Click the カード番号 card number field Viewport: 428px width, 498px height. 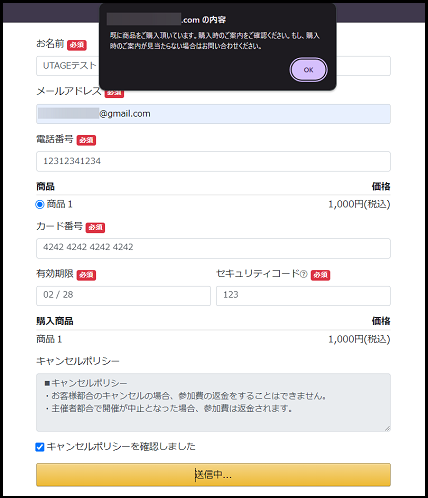point(213,248)
